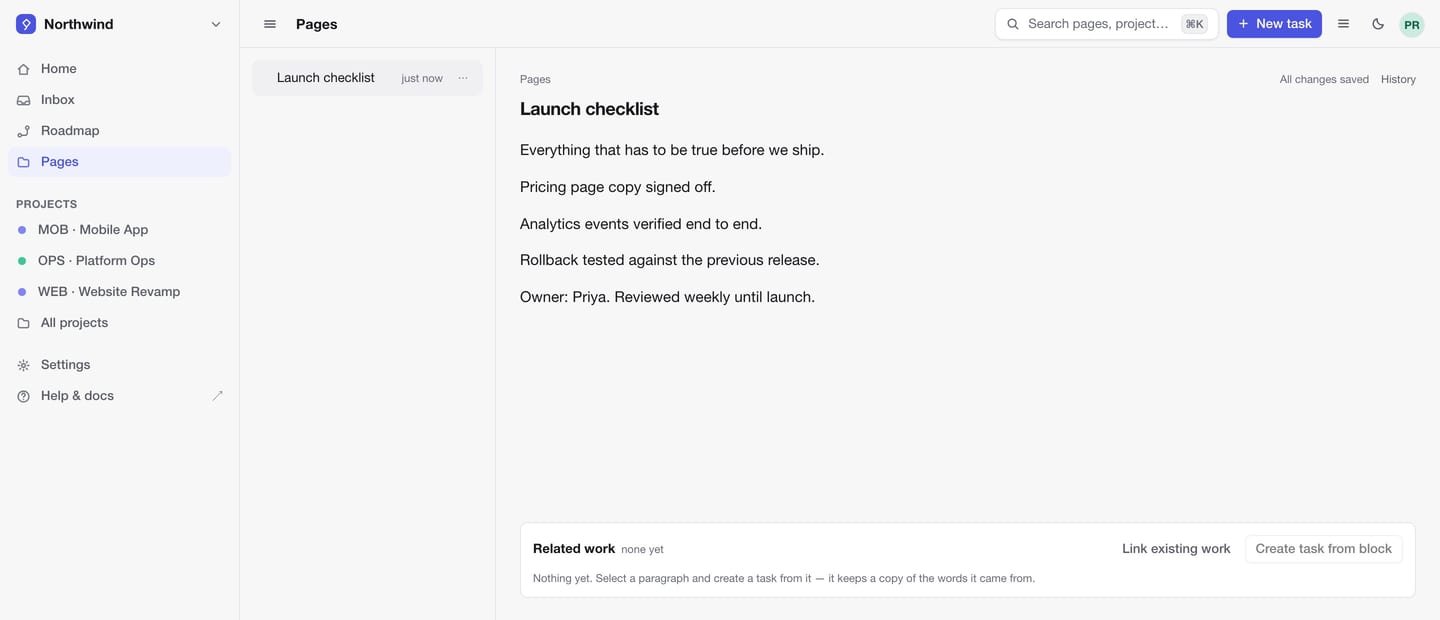Click the Link existing work button
1440x620 pixels.
pos(1176,549)
